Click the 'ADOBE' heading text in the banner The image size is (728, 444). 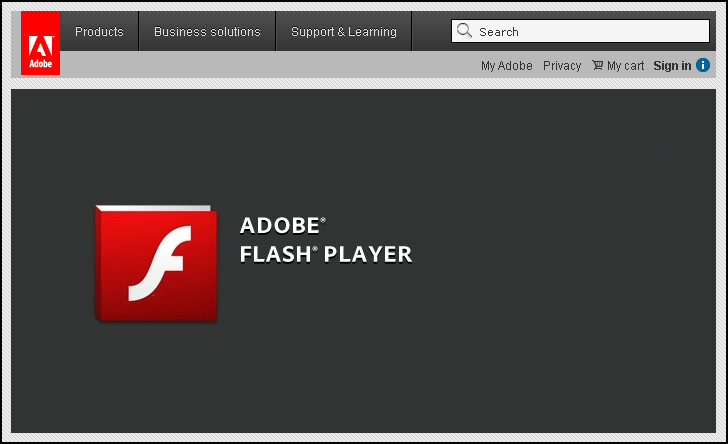[x=280, y=226]
